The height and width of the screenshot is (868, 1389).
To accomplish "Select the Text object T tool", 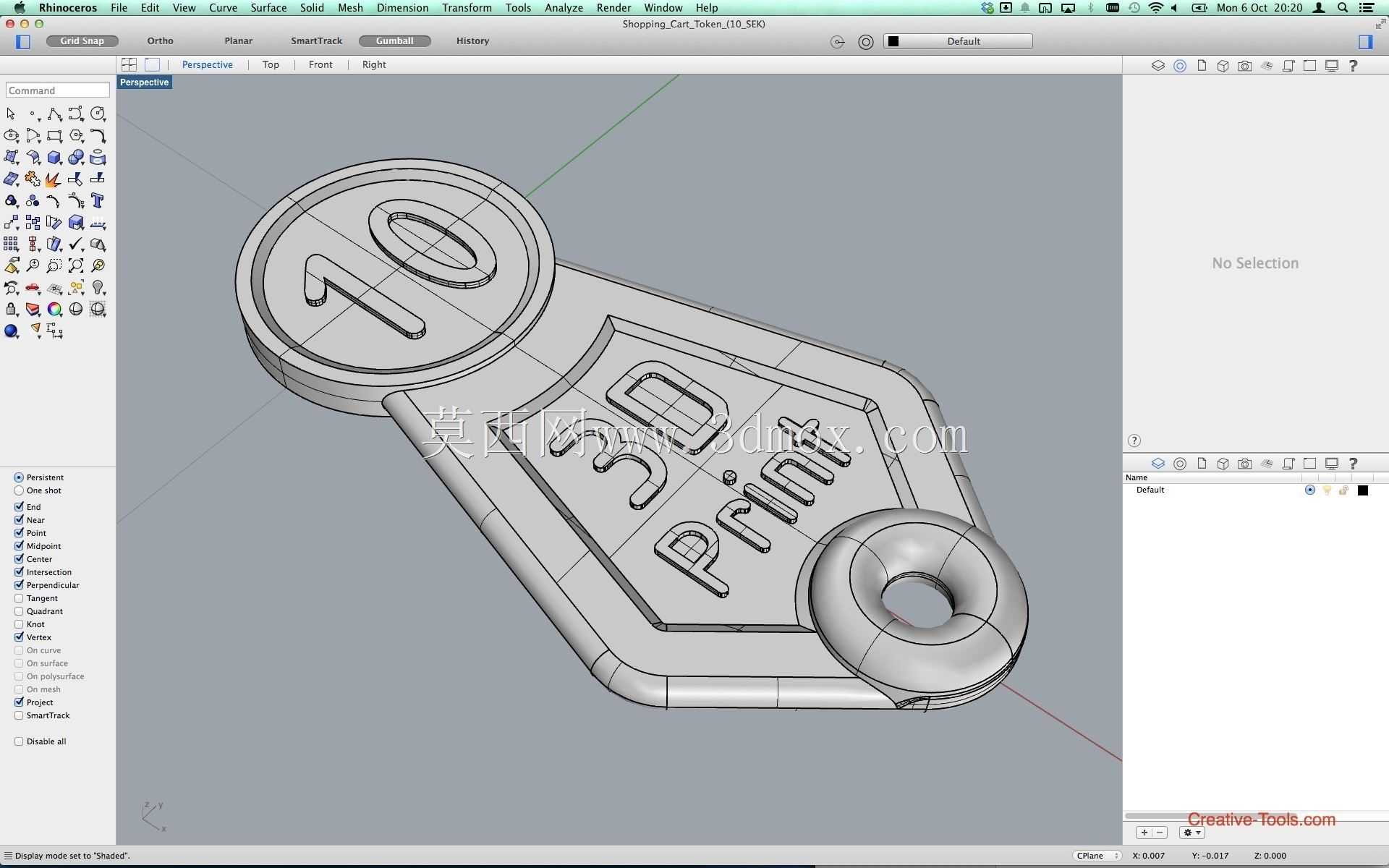I will [98, 201].
